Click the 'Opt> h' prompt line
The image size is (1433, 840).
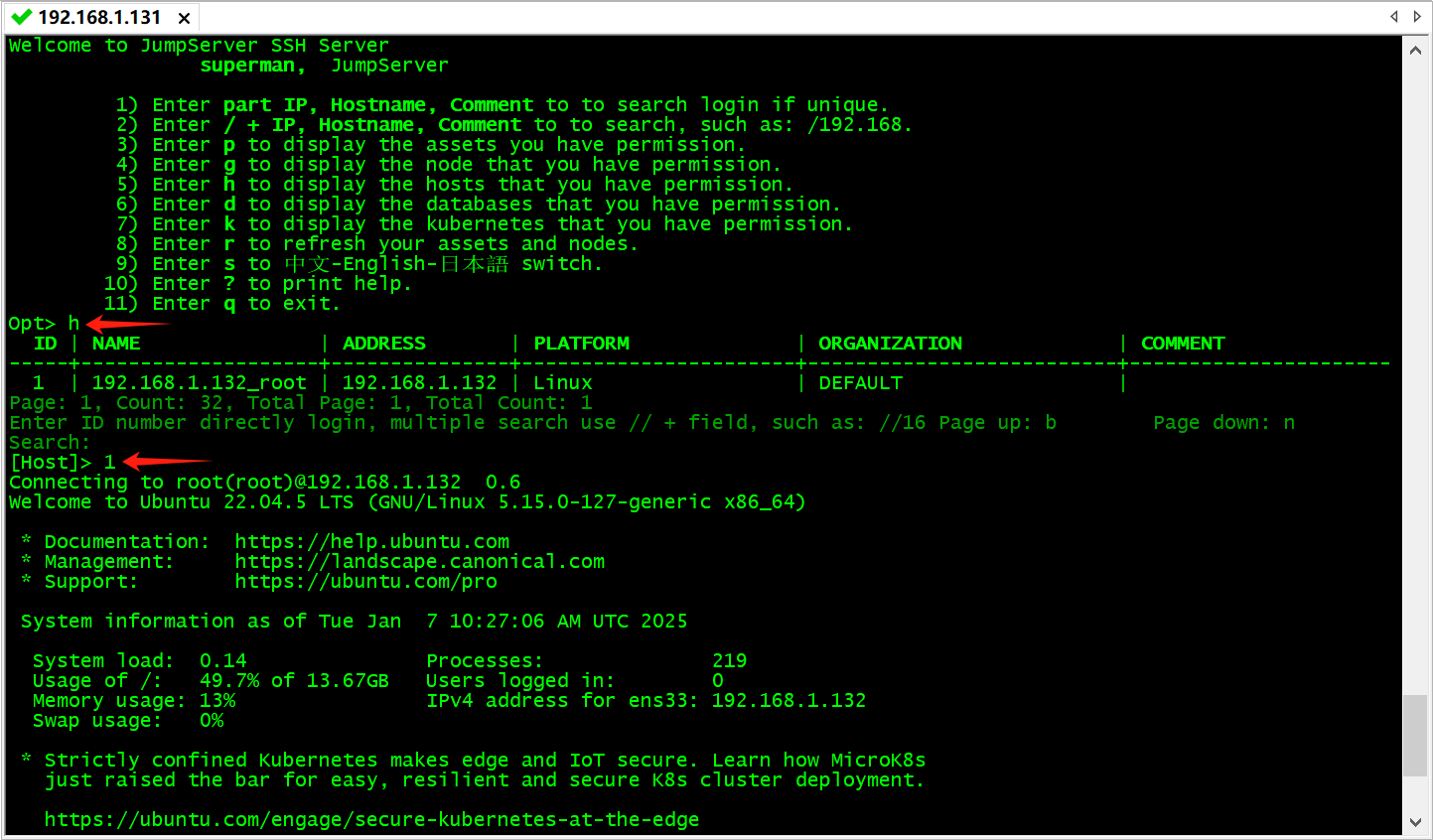coord(44,323)
